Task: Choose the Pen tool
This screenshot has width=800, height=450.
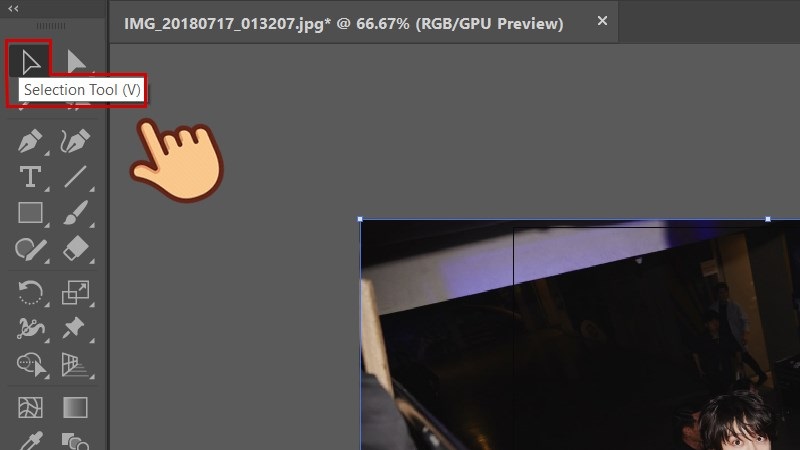Action: click(x=30, y=141)
